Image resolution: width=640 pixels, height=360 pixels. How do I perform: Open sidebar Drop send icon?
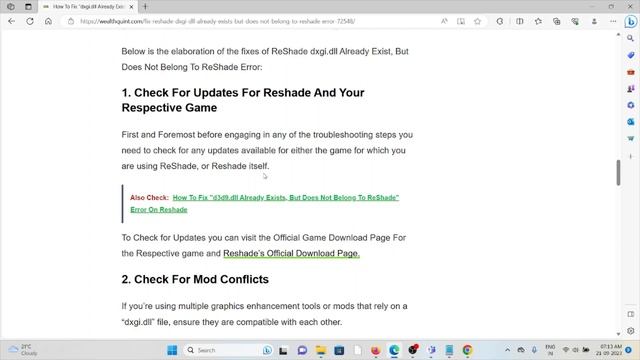tap(631, 139)
